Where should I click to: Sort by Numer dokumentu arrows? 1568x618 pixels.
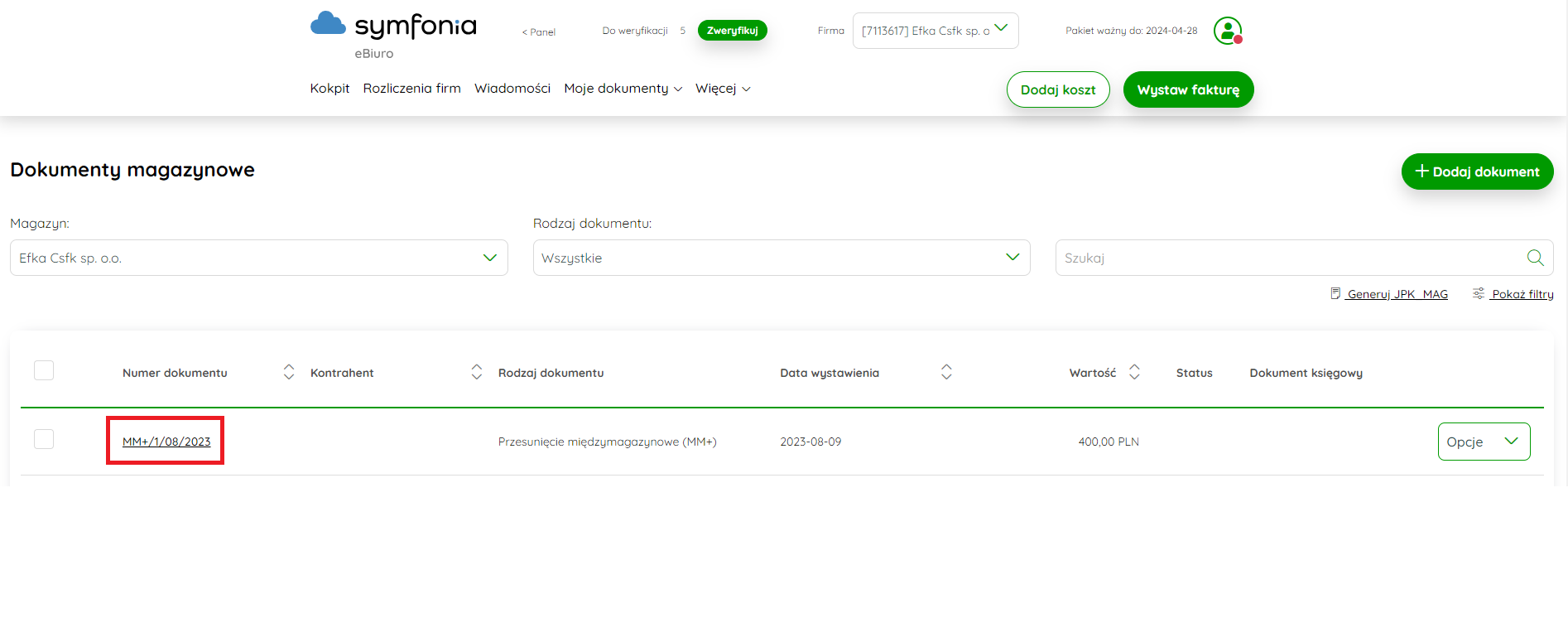[289, 372]
